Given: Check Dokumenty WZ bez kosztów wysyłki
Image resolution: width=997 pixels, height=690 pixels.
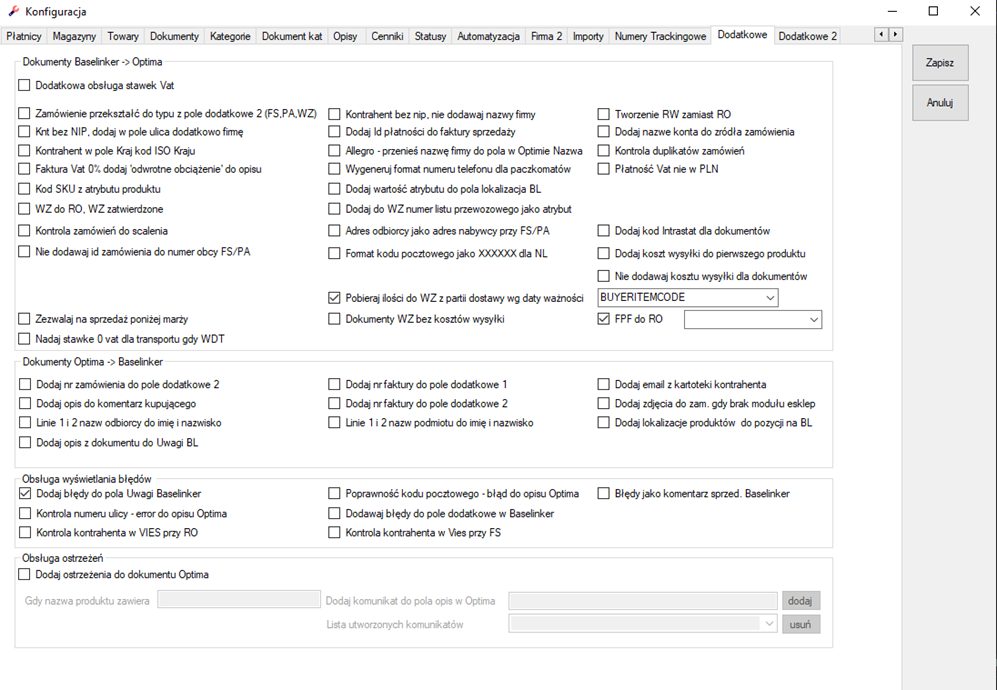Looking at the screenshot, I should 334,319.
